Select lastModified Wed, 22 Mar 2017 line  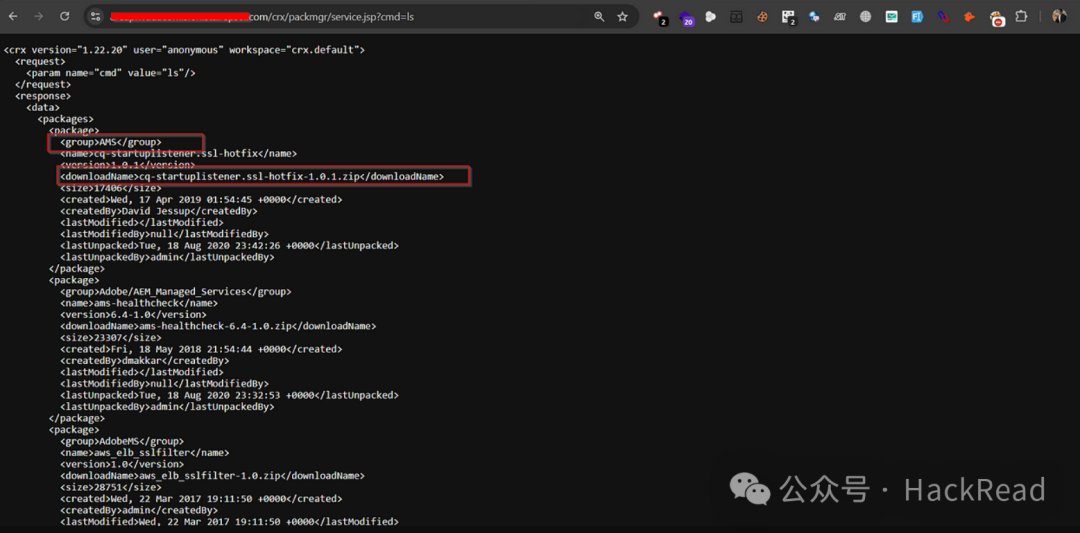coord(229,521)
